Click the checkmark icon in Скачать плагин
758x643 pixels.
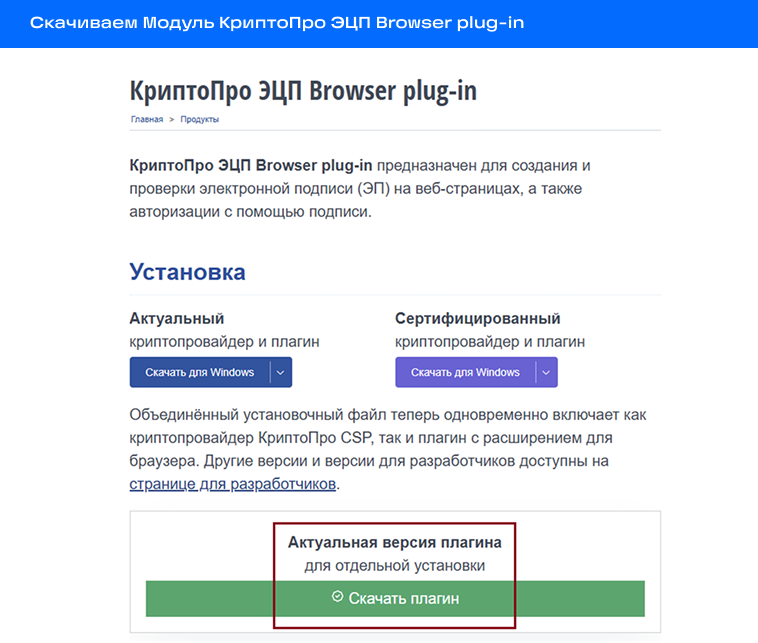pos(337,597)
